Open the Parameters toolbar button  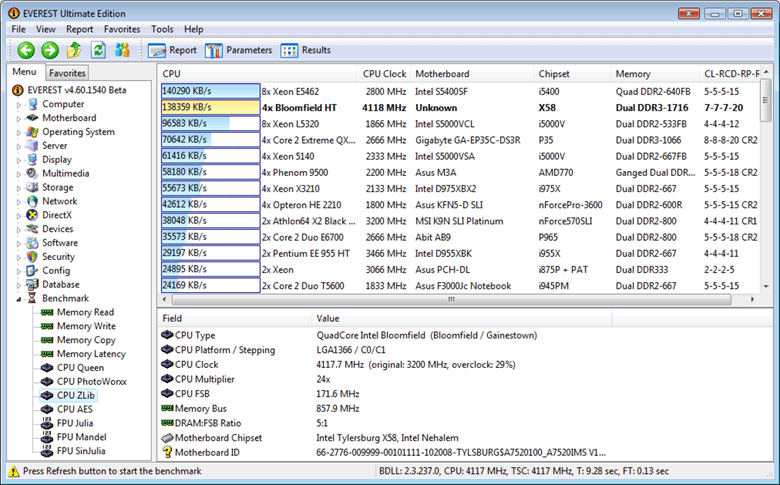click(x=238, y=50)
